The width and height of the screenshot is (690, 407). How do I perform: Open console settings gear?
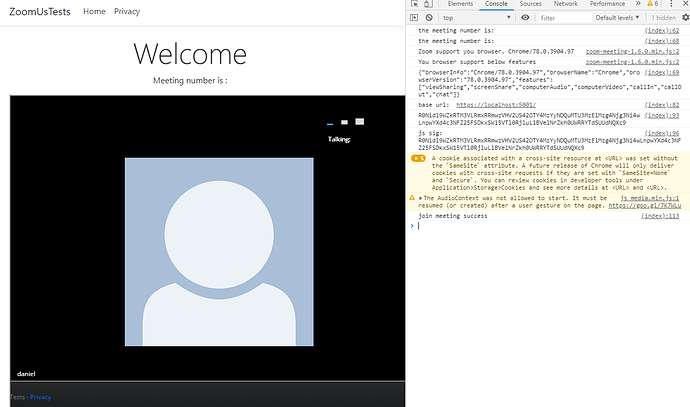pyautogui.click(x=685, y=18)
